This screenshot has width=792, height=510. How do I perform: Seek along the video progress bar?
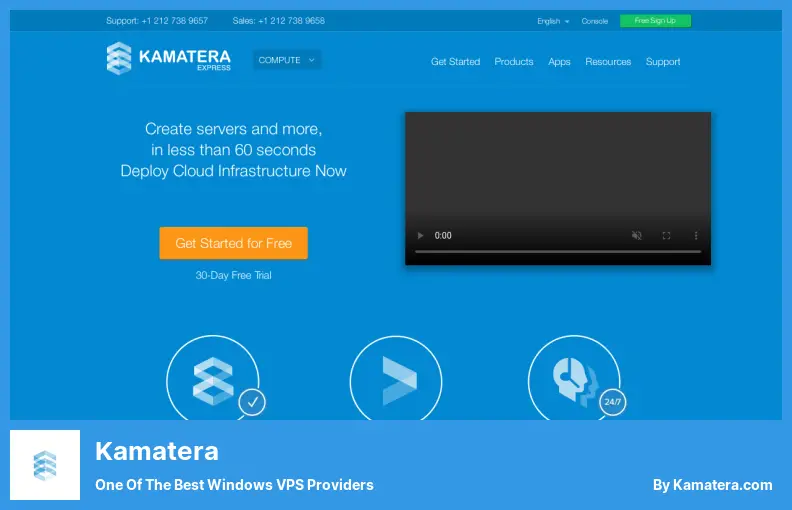pos(558,251)
